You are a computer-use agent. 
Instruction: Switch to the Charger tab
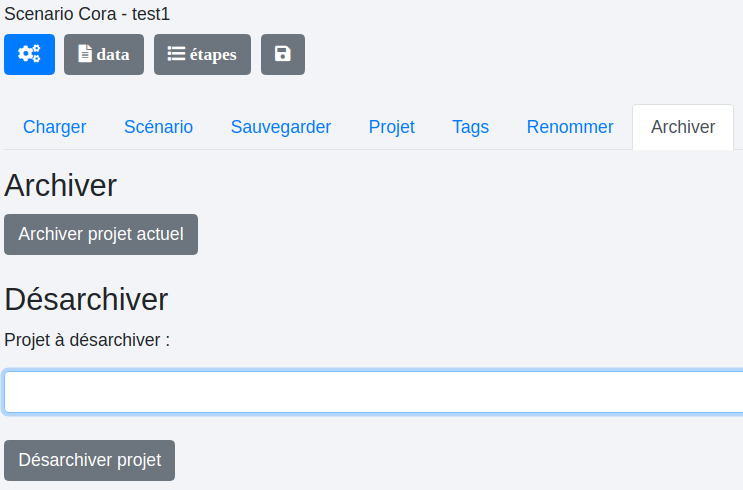[x=55, y=127]
